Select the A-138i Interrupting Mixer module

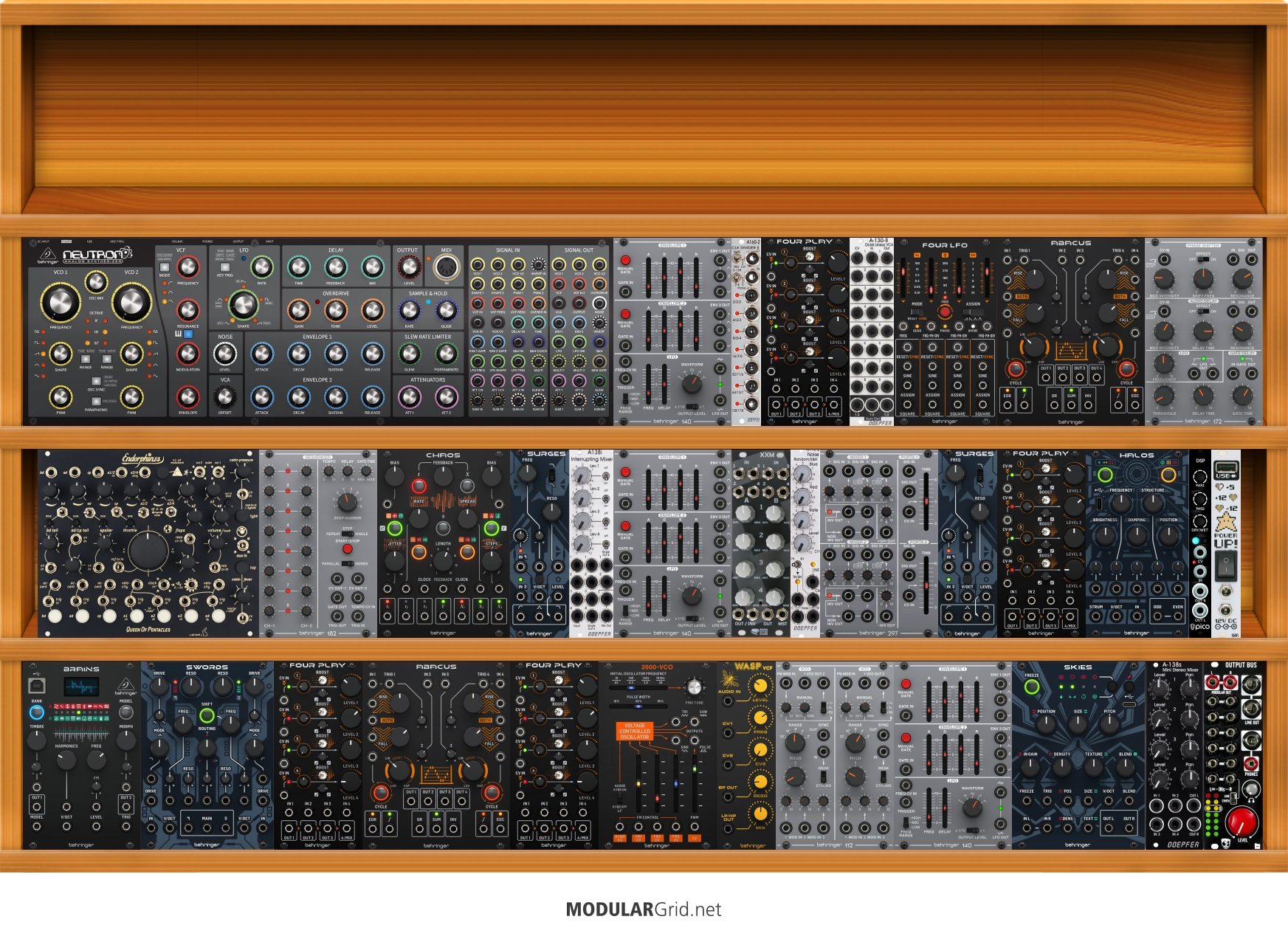click(591, 544)
